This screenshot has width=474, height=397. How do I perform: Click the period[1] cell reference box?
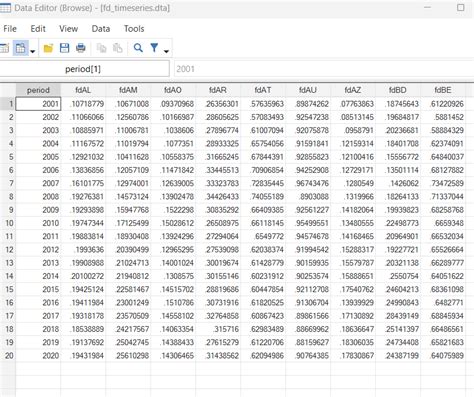83,69
